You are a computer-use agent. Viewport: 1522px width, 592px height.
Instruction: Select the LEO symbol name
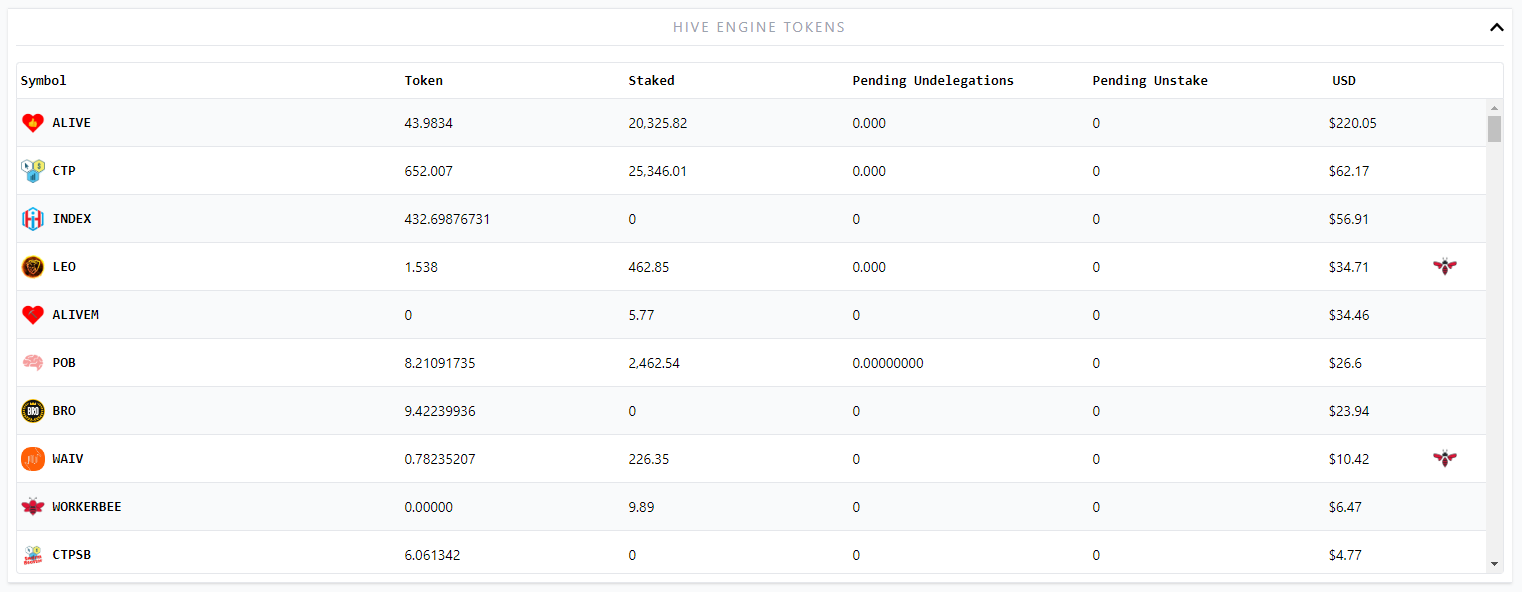pyautogui.click(x=64, y=267)
